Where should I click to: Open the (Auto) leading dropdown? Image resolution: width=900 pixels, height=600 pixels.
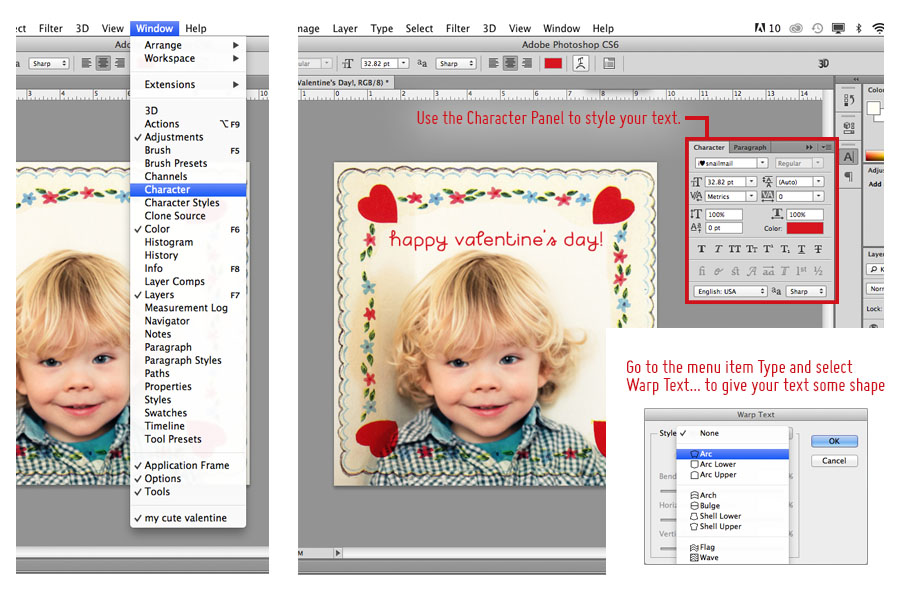point(819,181)
